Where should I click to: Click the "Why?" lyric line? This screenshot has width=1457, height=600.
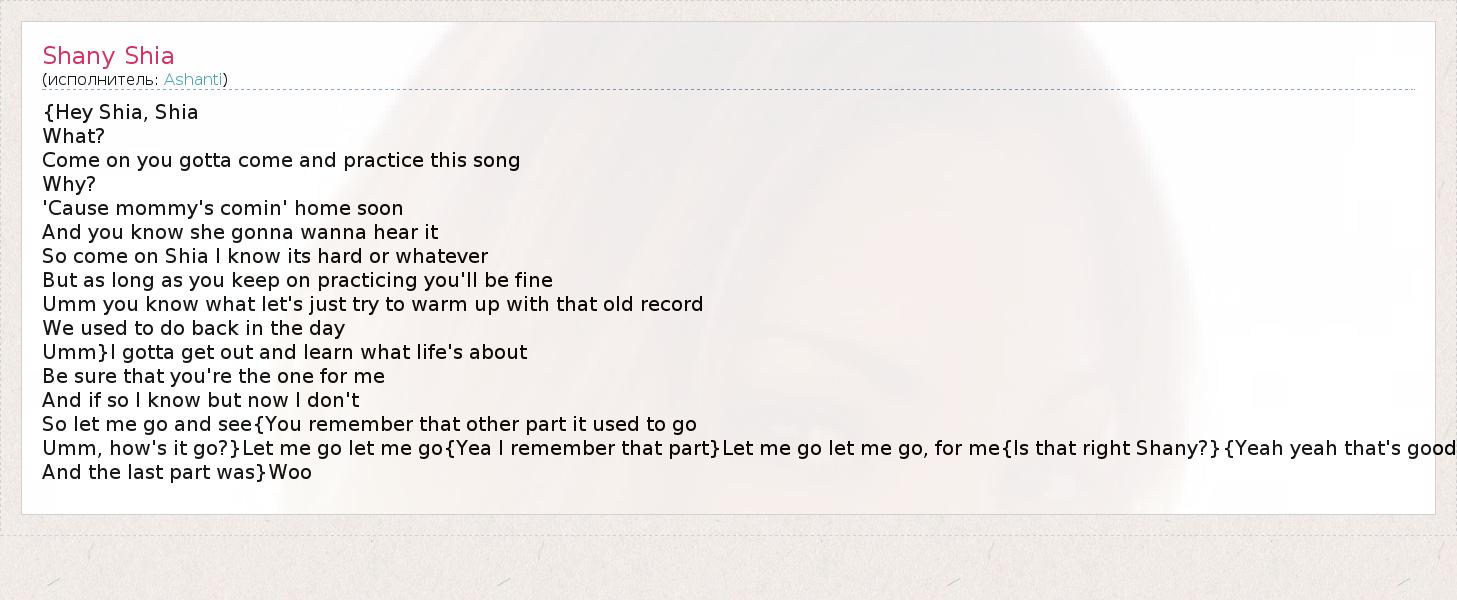[69, 184]
